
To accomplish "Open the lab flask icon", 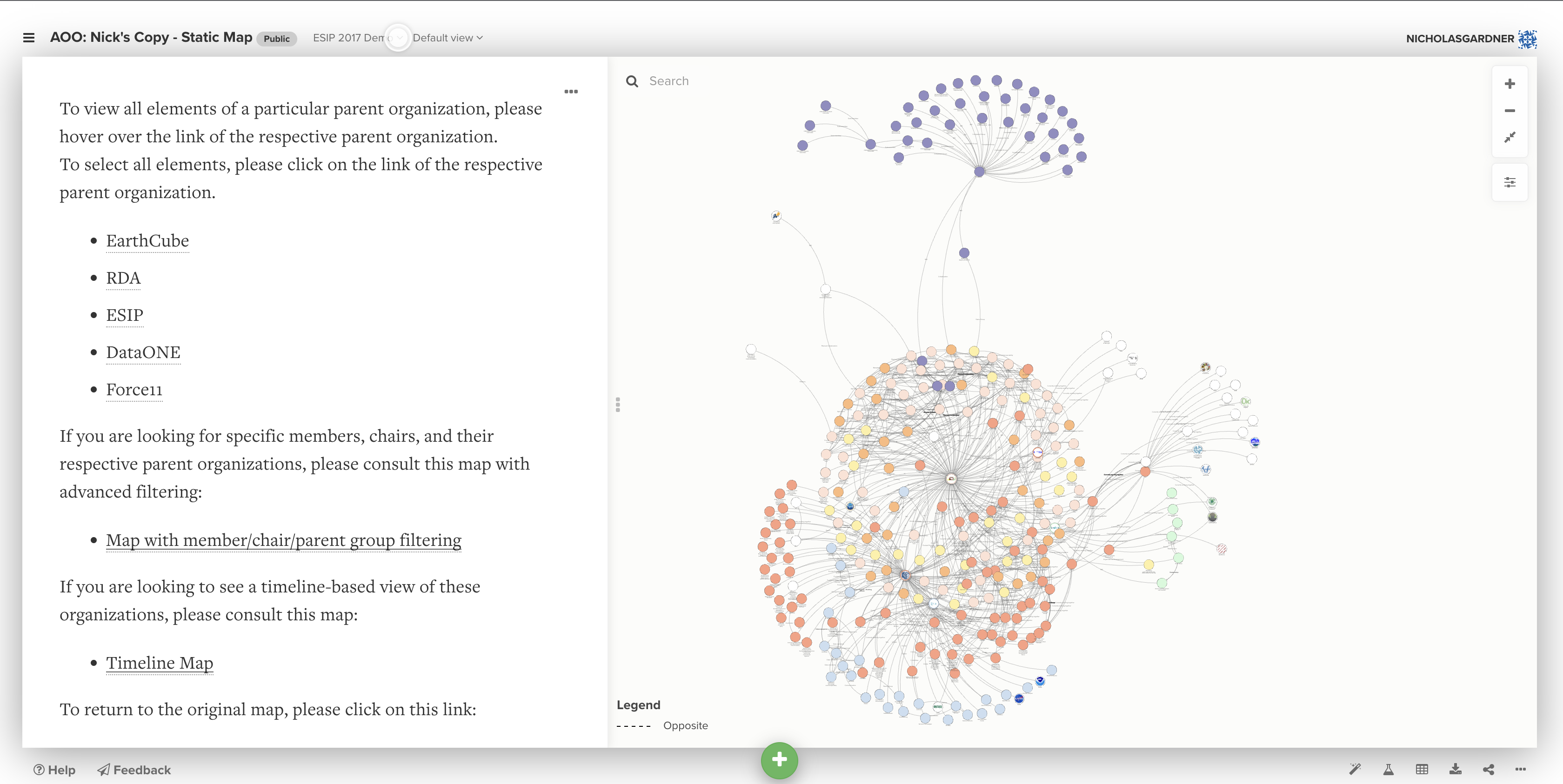I will click(1388, 769).
